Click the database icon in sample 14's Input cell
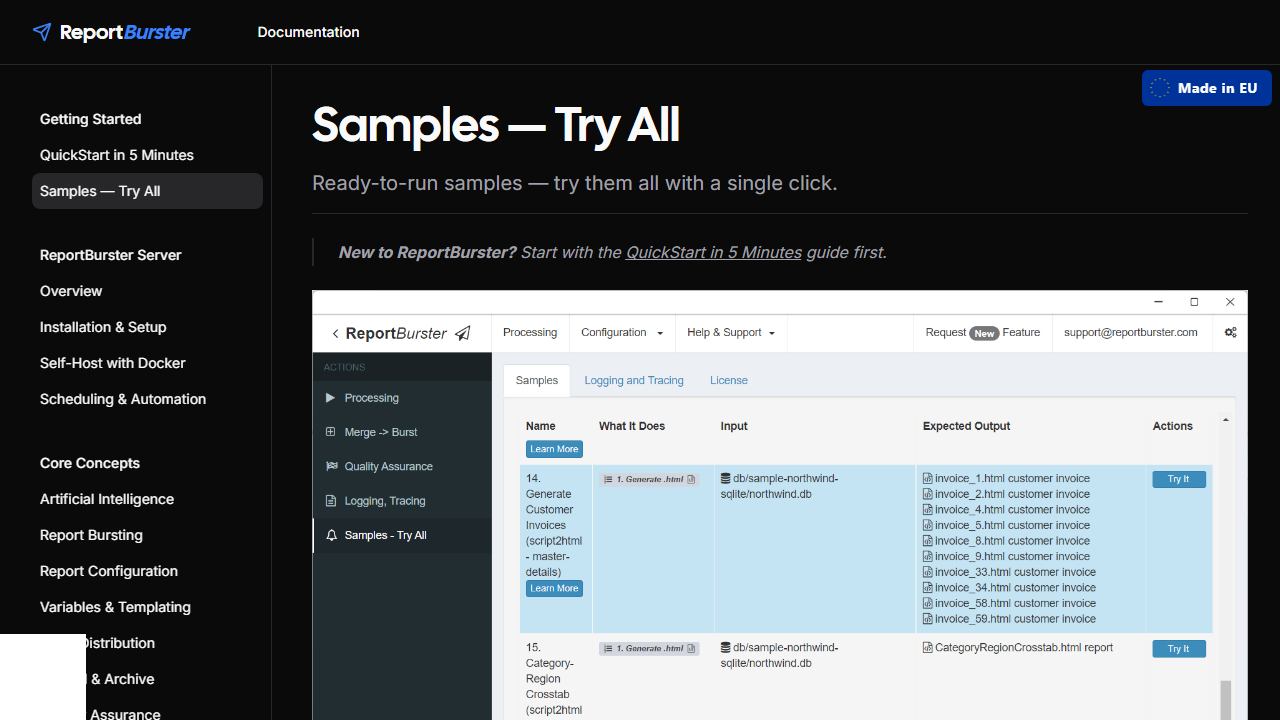1280x720 pixels. [x=725, y=478]
